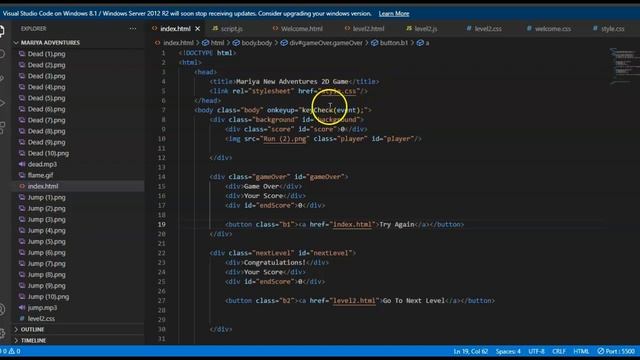Open the Explorer view in activity bar

pyautogui.click(x=2, y=31)
